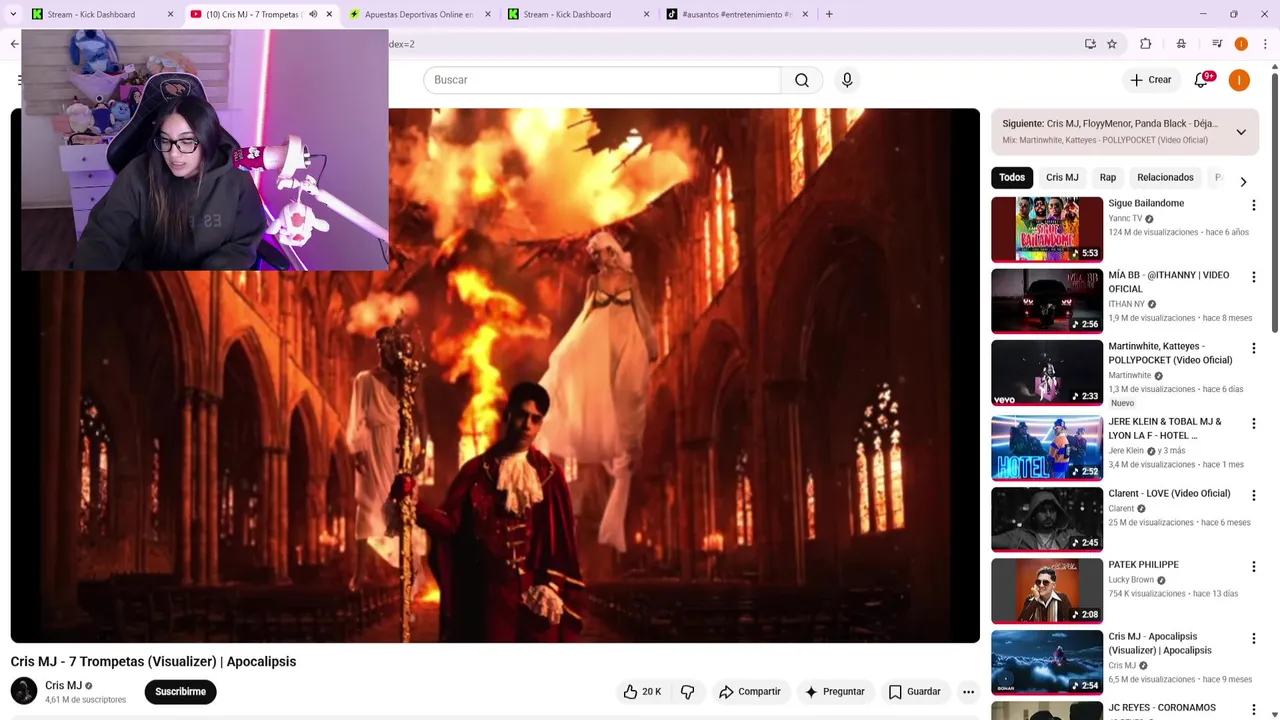This screenshot has width=1280, height=720.
Task: Open the Cris MJ Apocalipsis Visualizer thumbnail
Action: (1047, 662)
